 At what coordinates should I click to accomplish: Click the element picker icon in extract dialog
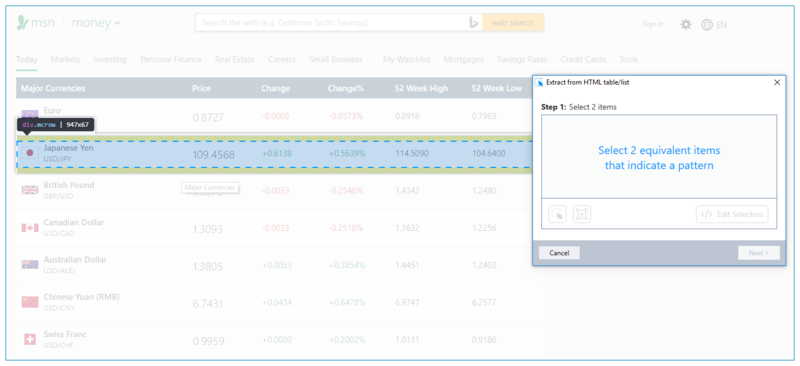point(558,214)
